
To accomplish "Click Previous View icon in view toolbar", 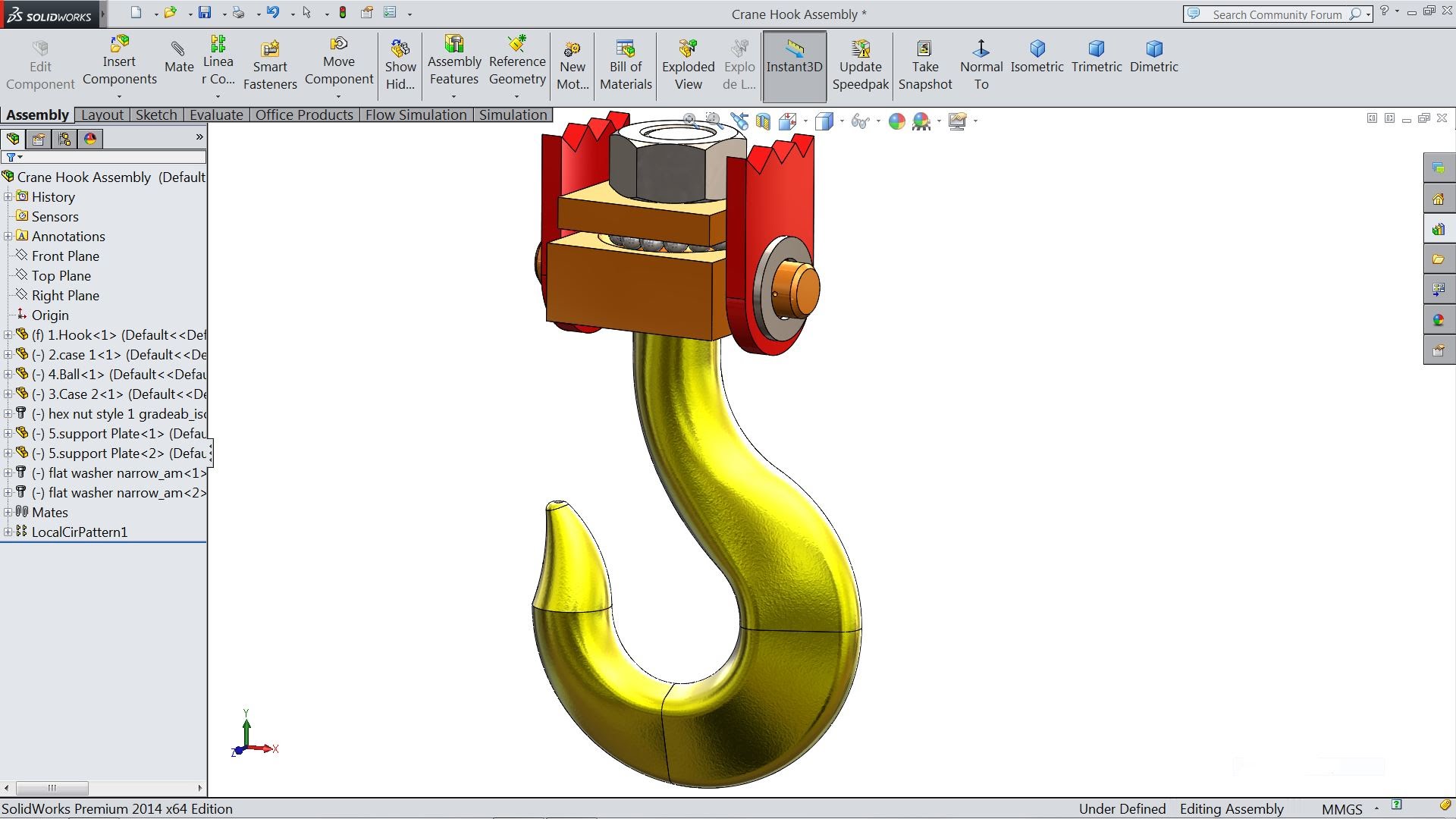I will (739, 121).
